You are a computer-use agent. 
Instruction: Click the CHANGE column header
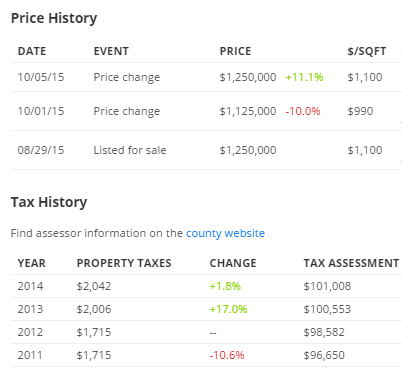233,263
